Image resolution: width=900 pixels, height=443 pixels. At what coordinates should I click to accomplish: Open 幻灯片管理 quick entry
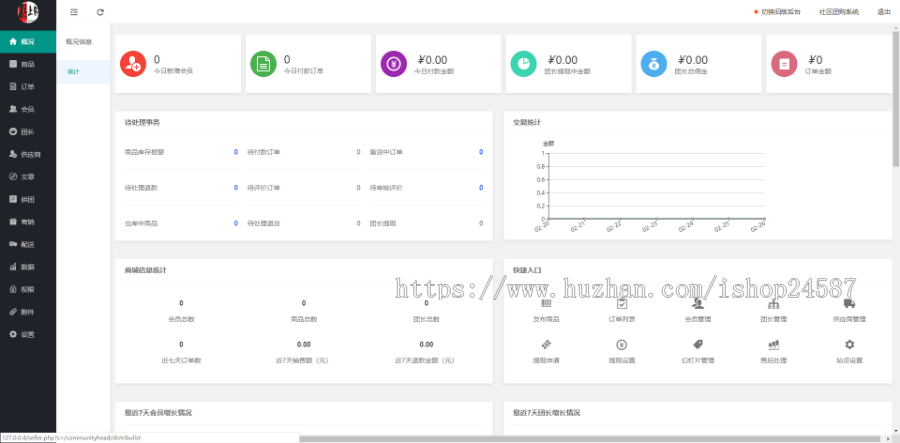coord(697,352)
